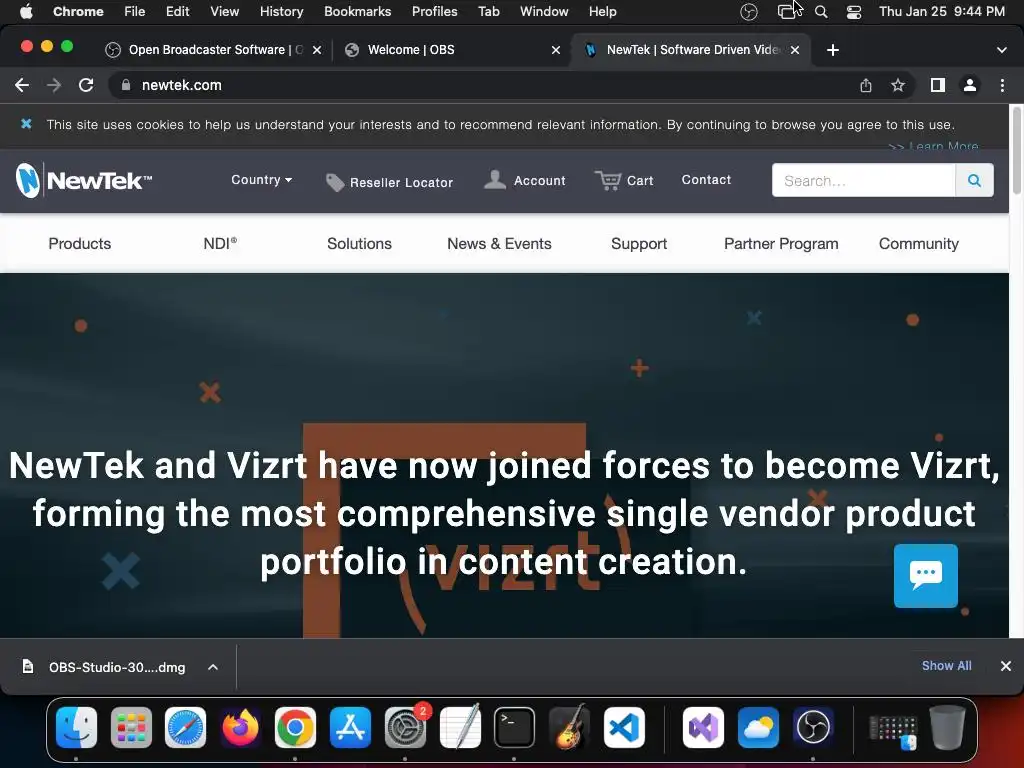The height and width of the screenshot is (768, 1024).
Task: Expand OBS-Studio dmg download options chevron
Action: tap(213, 667)
